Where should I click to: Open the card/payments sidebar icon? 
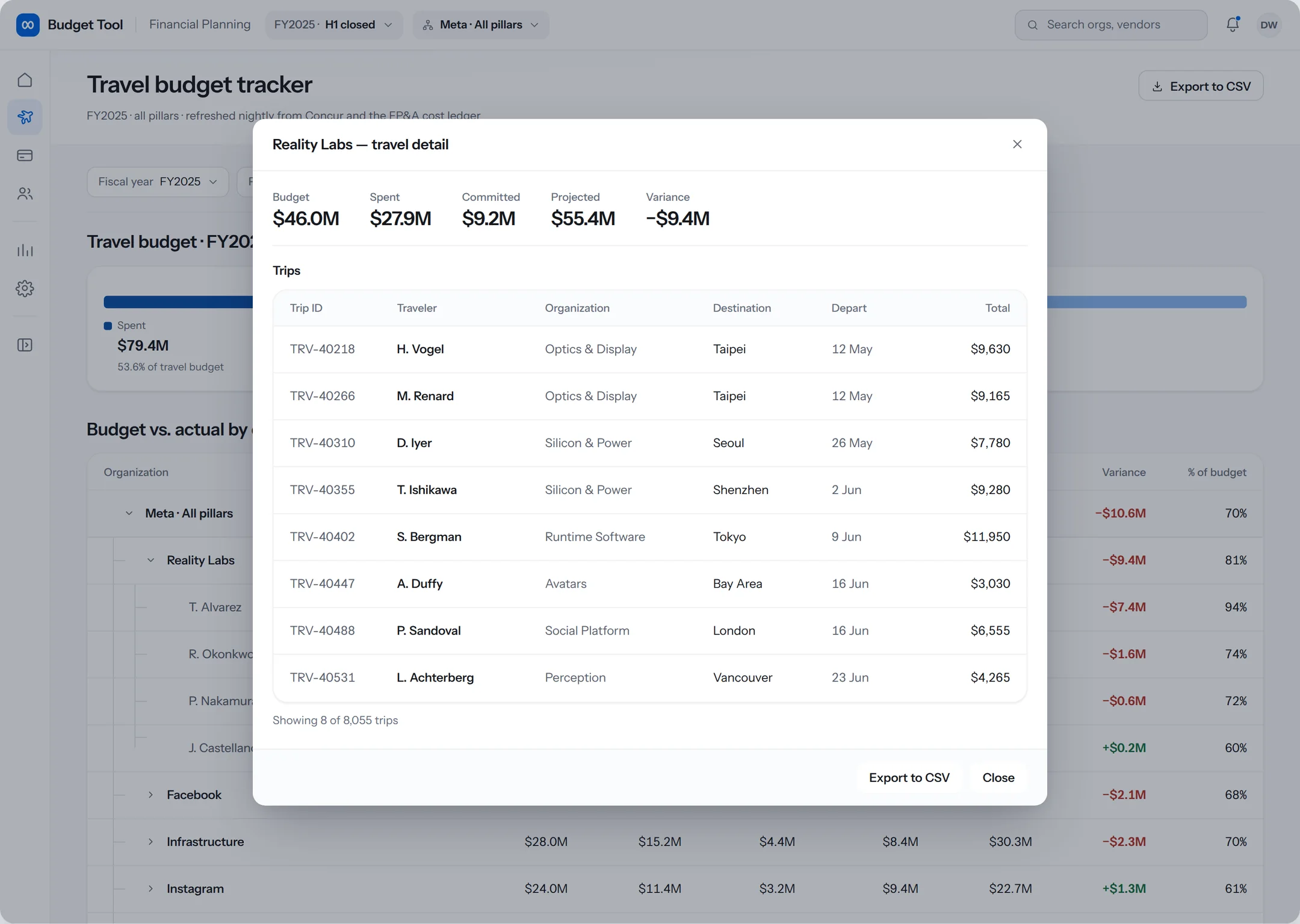pyautogui.click(x=25, y=155)
